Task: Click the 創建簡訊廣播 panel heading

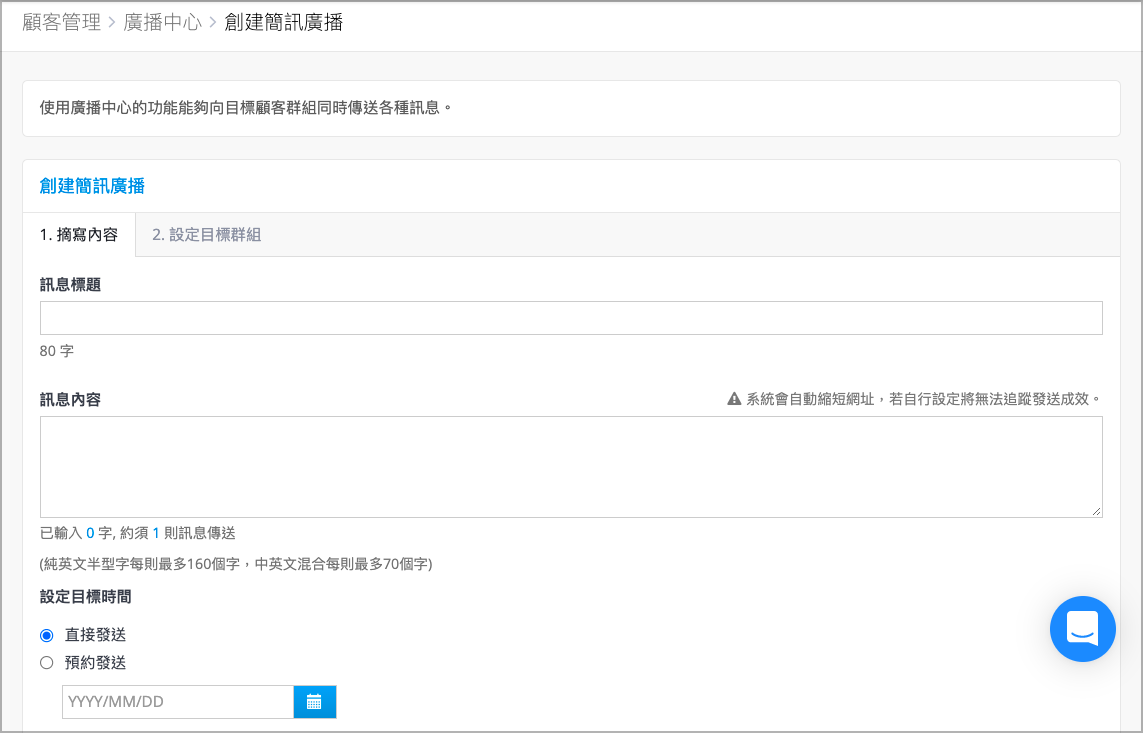Action: pos(92,187)
